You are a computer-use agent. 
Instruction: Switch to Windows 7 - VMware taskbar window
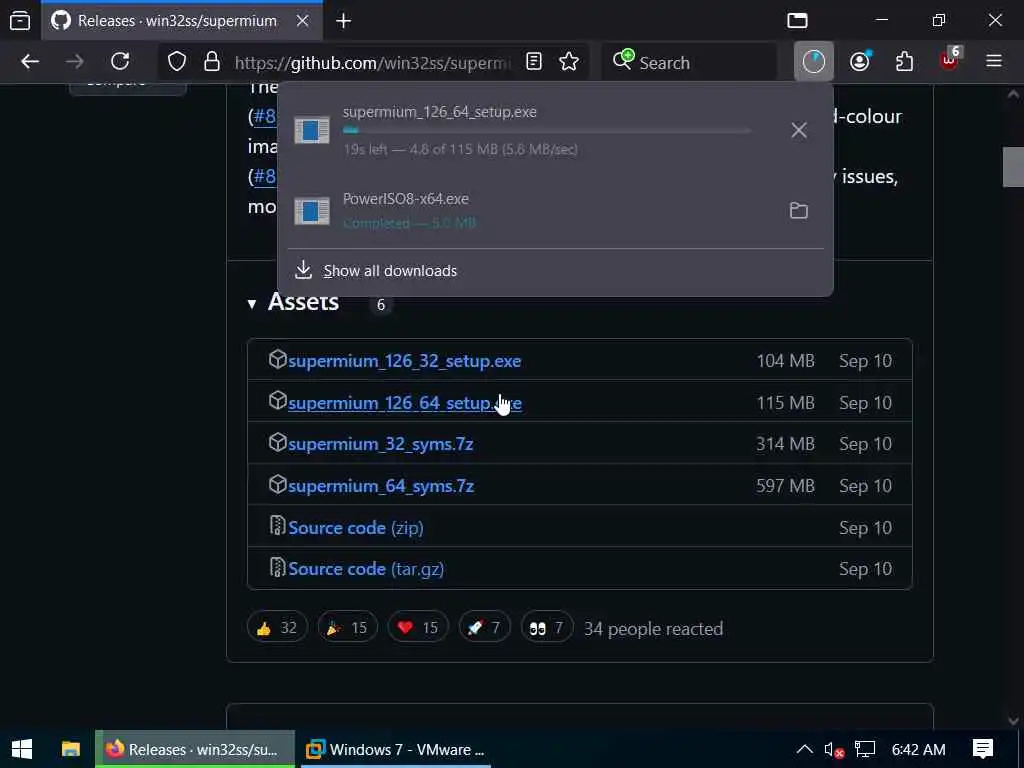click(396, 749)
